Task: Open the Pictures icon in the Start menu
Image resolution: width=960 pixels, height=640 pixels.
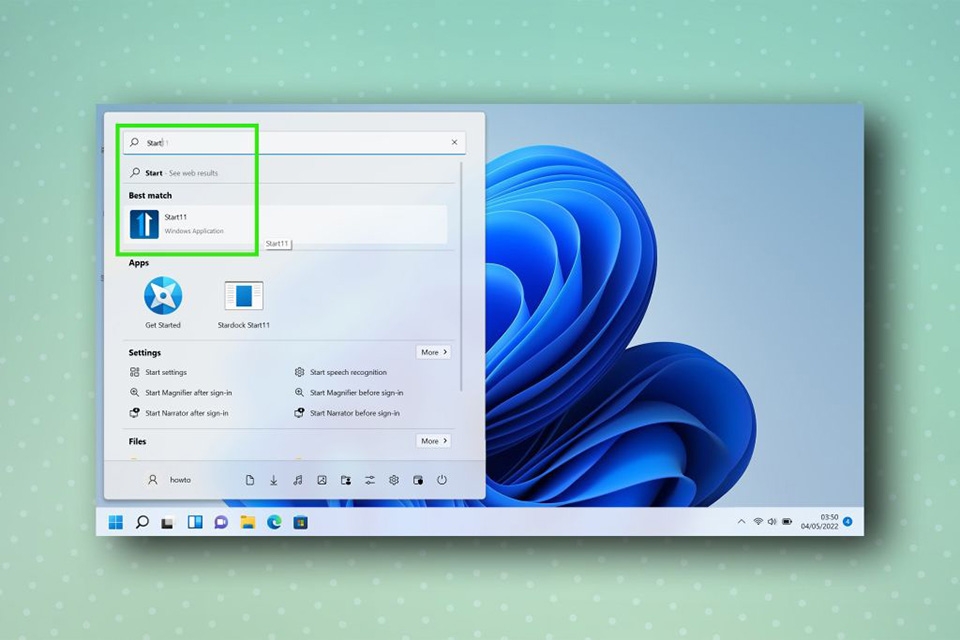Action: click(321, 480)
